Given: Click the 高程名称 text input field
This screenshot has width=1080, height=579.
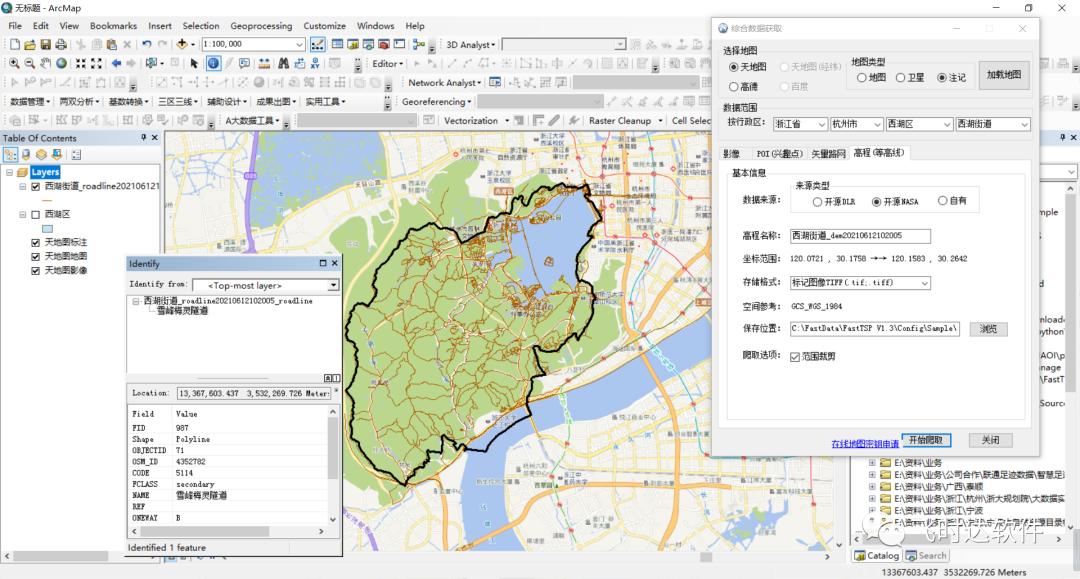Looking at the screenshot, I should (x=860, y=236).
